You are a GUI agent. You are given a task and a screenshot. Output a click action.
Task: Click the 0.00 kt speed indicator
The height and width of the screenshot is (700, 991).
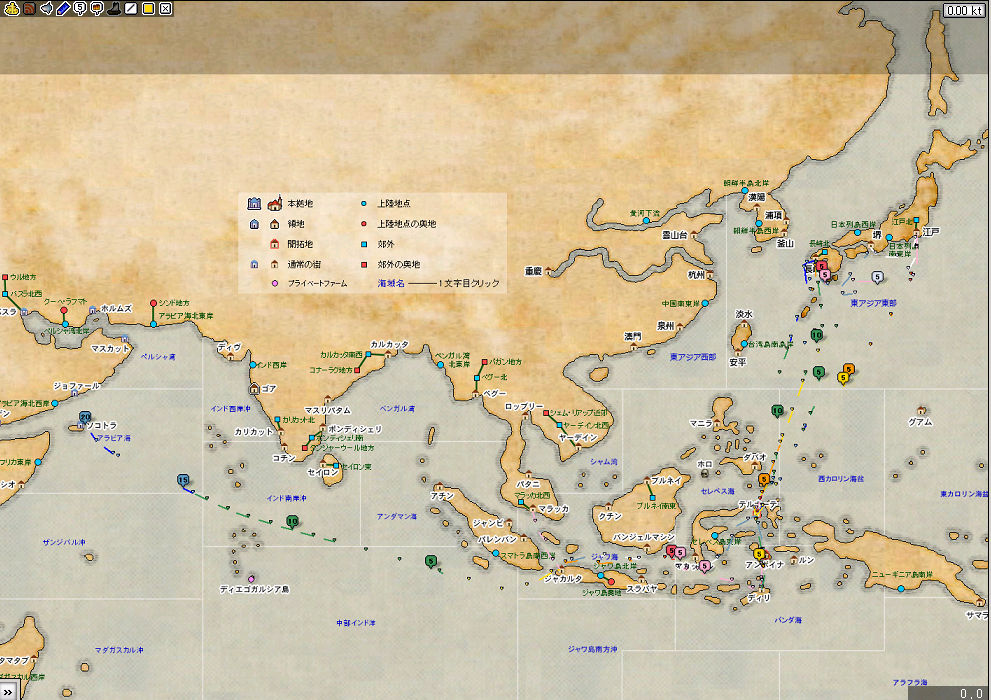[x=965, y=10]
